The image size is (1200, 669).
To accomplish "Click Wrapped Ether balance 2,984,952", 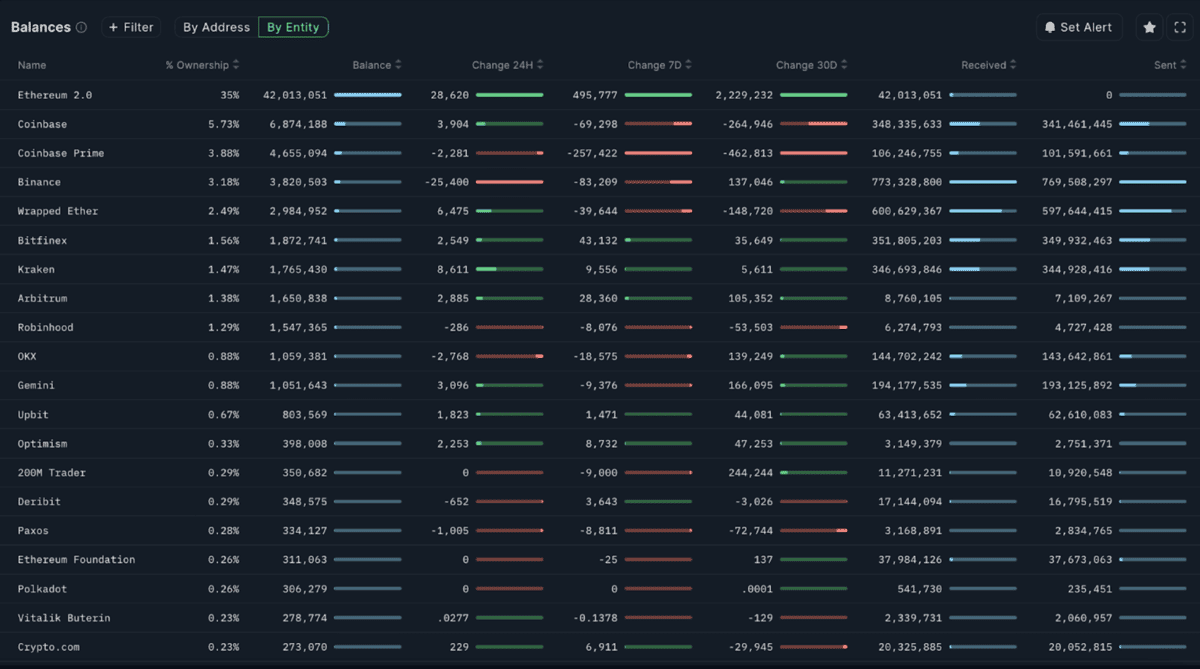I will tap(298, 211).
